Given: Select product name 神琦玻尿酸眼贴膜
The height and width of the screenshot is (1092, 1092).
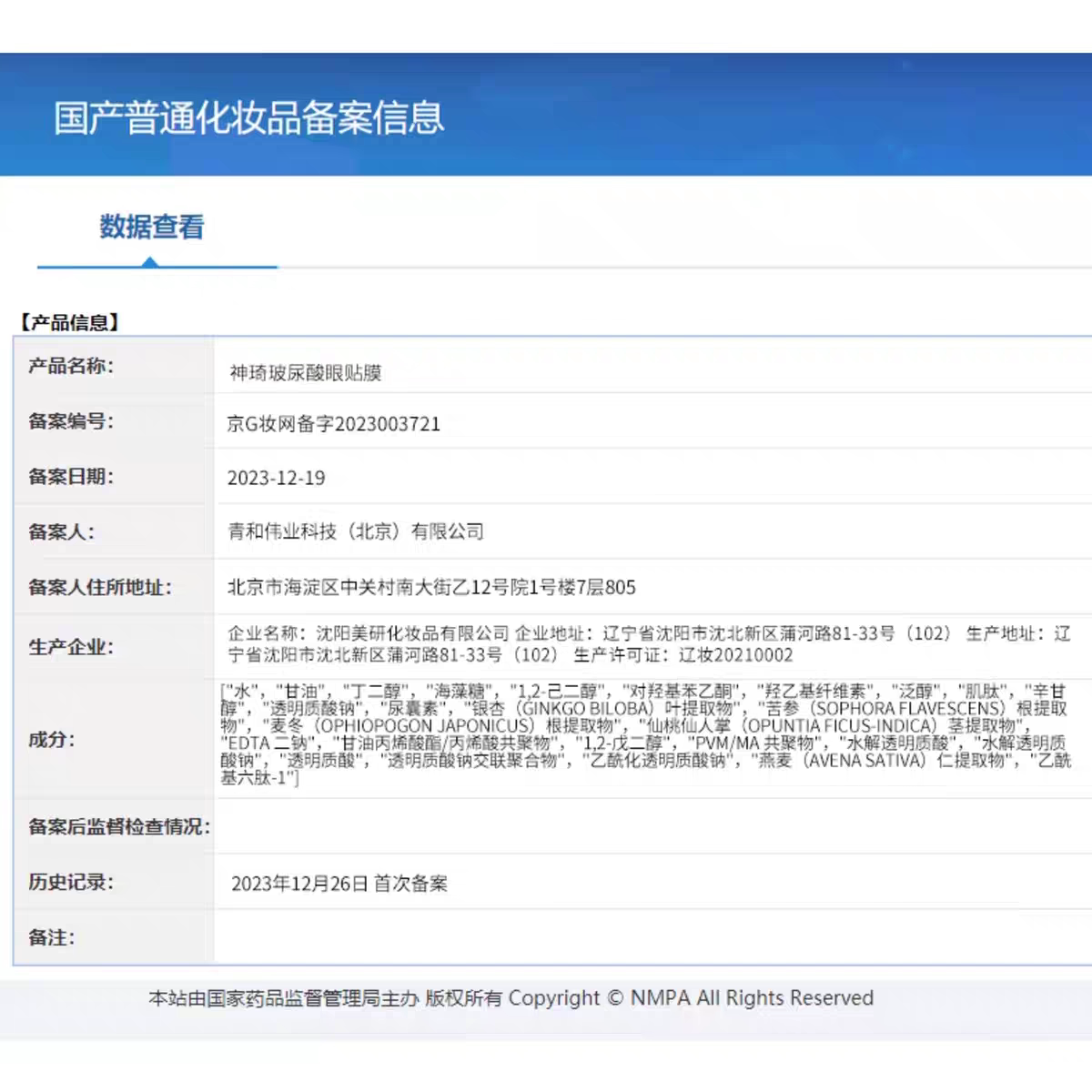Looking at the screenshot, I should pos(306,373).
